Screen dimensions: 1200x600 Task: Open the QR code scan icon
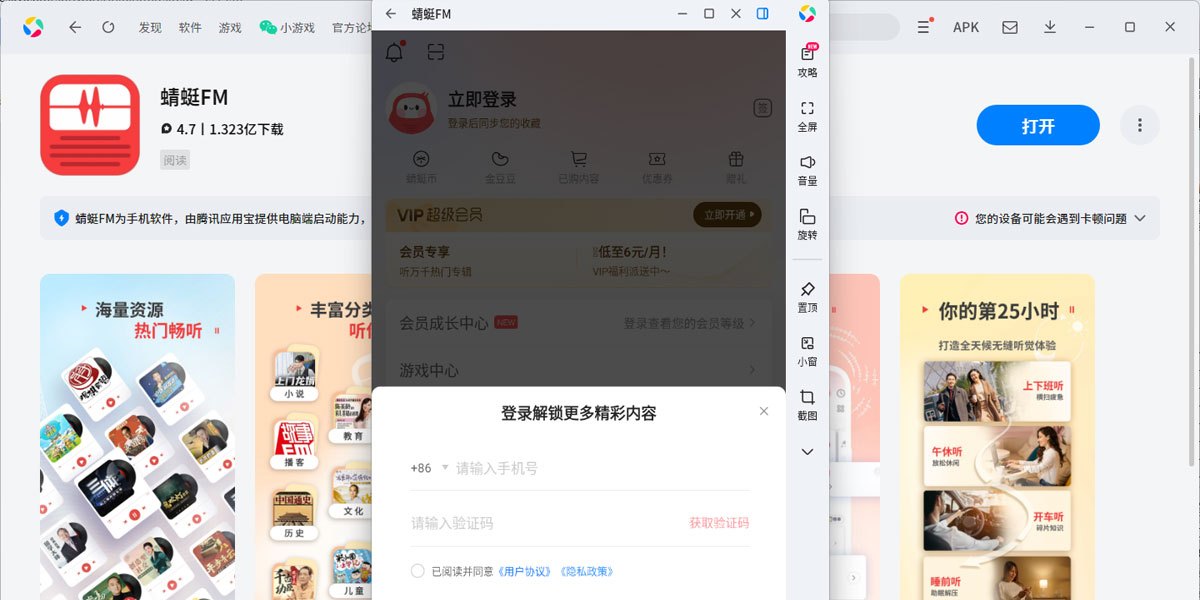click(435, 50)
